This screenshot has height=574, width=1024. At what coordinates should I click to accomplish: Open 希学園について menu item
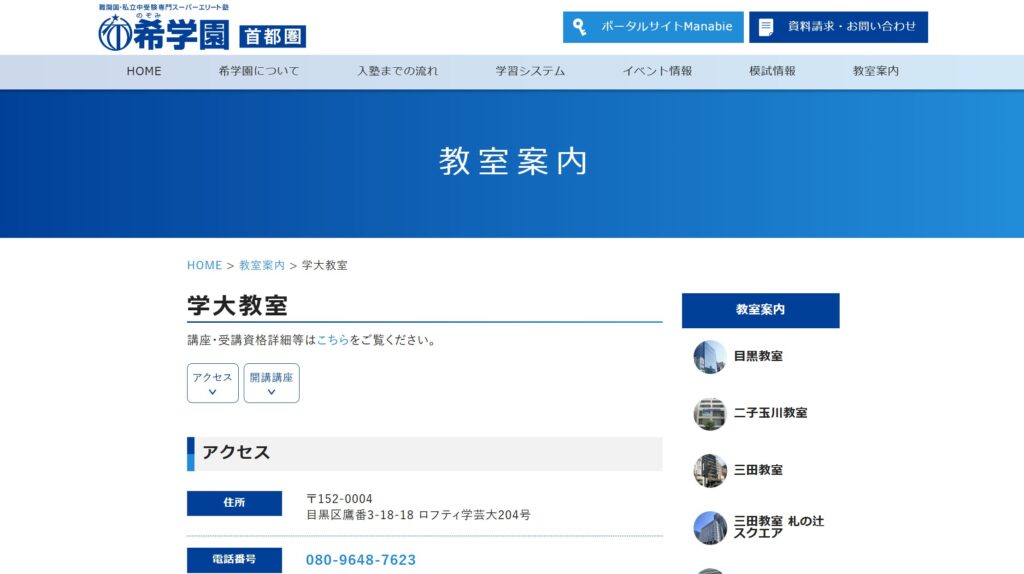click(x=259, y=71)
